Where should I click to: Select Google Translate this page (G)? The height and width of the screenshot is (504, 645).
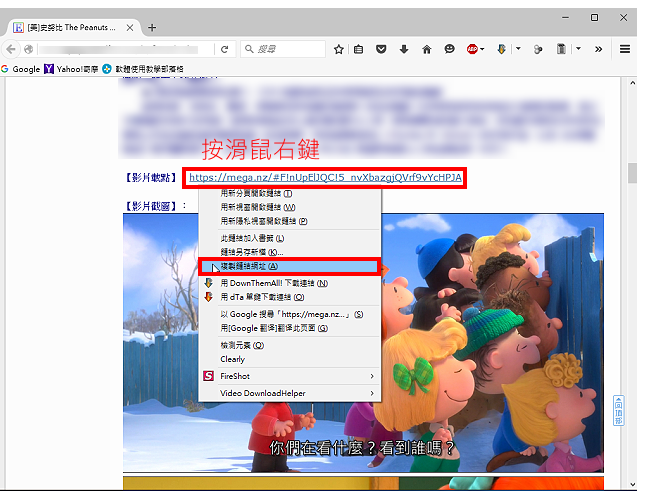click(290, 328)
